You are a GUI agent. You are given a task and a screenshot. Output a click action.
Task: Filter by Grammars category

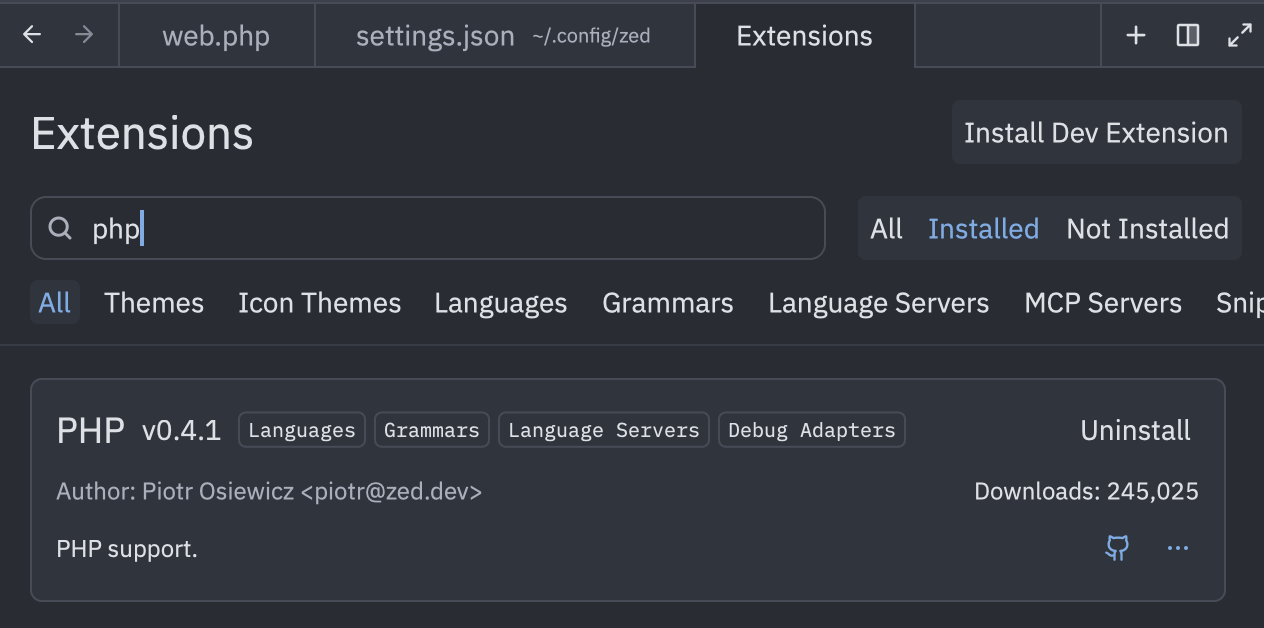point(667,303)
